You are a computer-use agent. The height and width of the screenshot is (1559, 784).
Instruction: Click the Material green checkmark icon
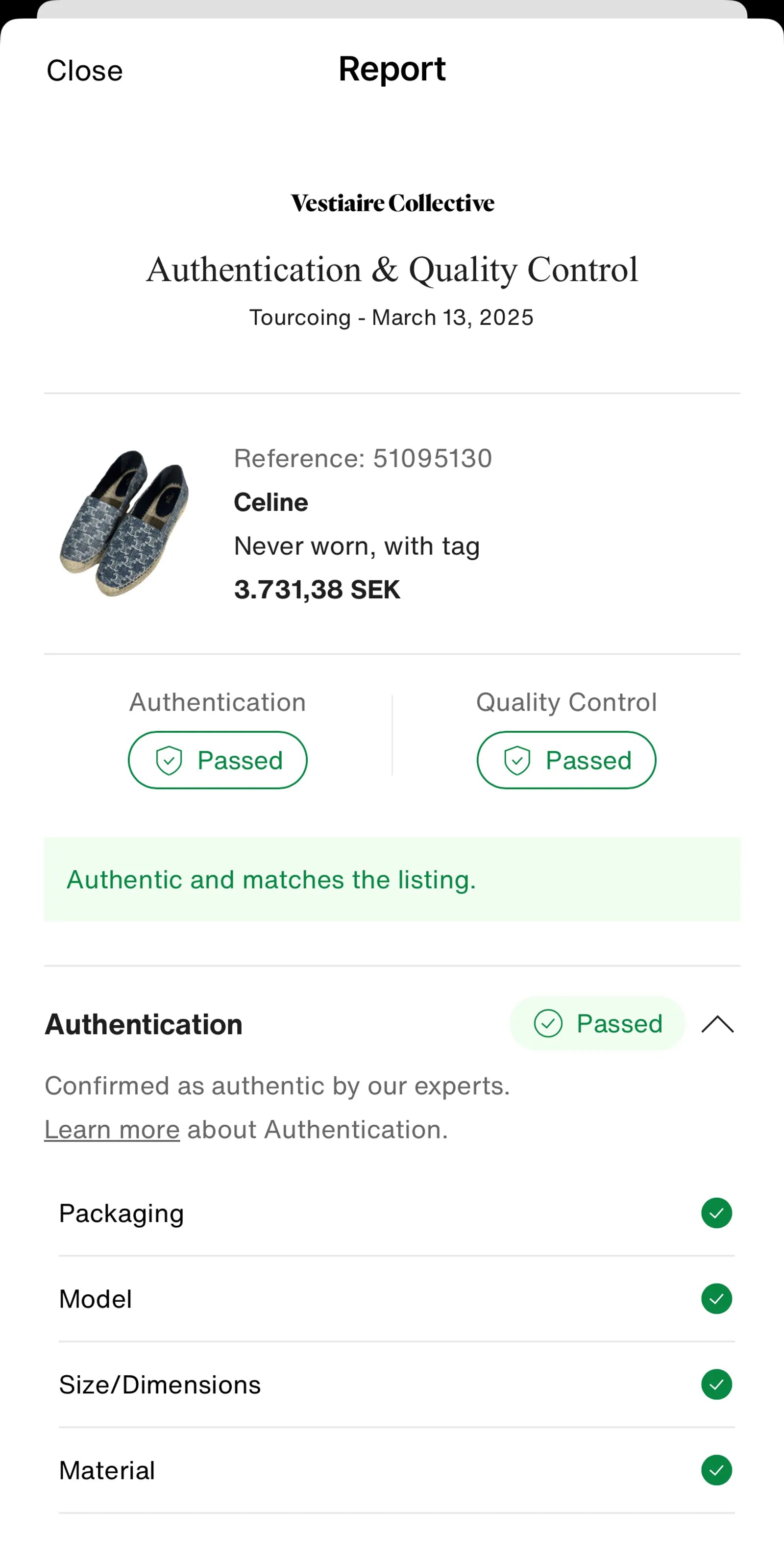716,1470
